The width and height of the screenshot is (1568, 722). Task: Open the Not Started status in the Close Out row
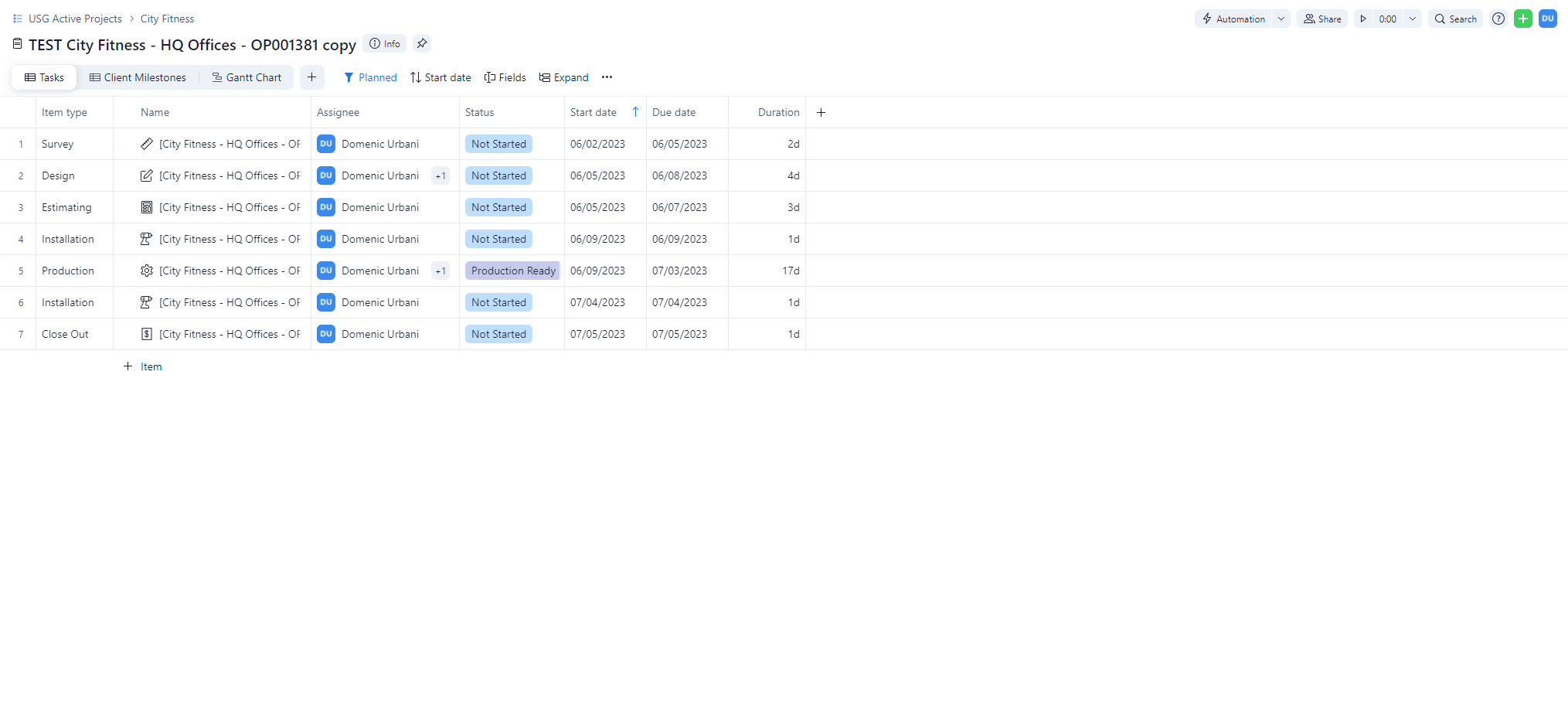[498, 334]
